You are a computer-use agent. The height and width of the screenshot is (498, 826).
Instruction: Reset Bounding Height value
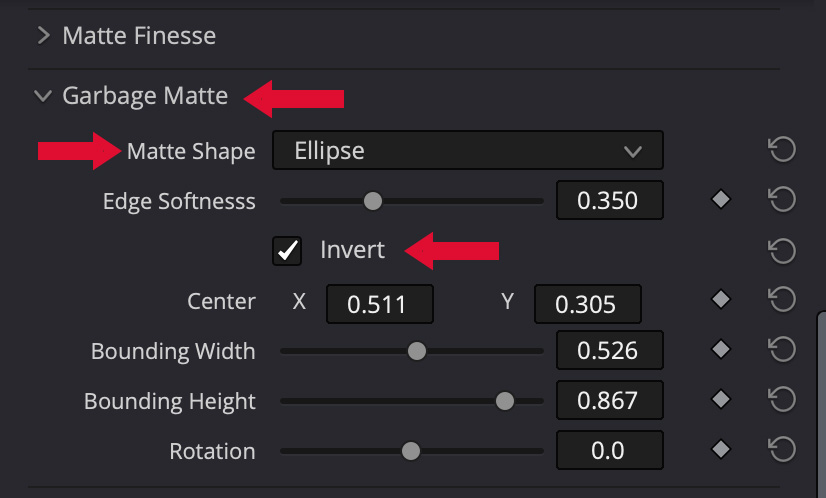coord(782,400)
